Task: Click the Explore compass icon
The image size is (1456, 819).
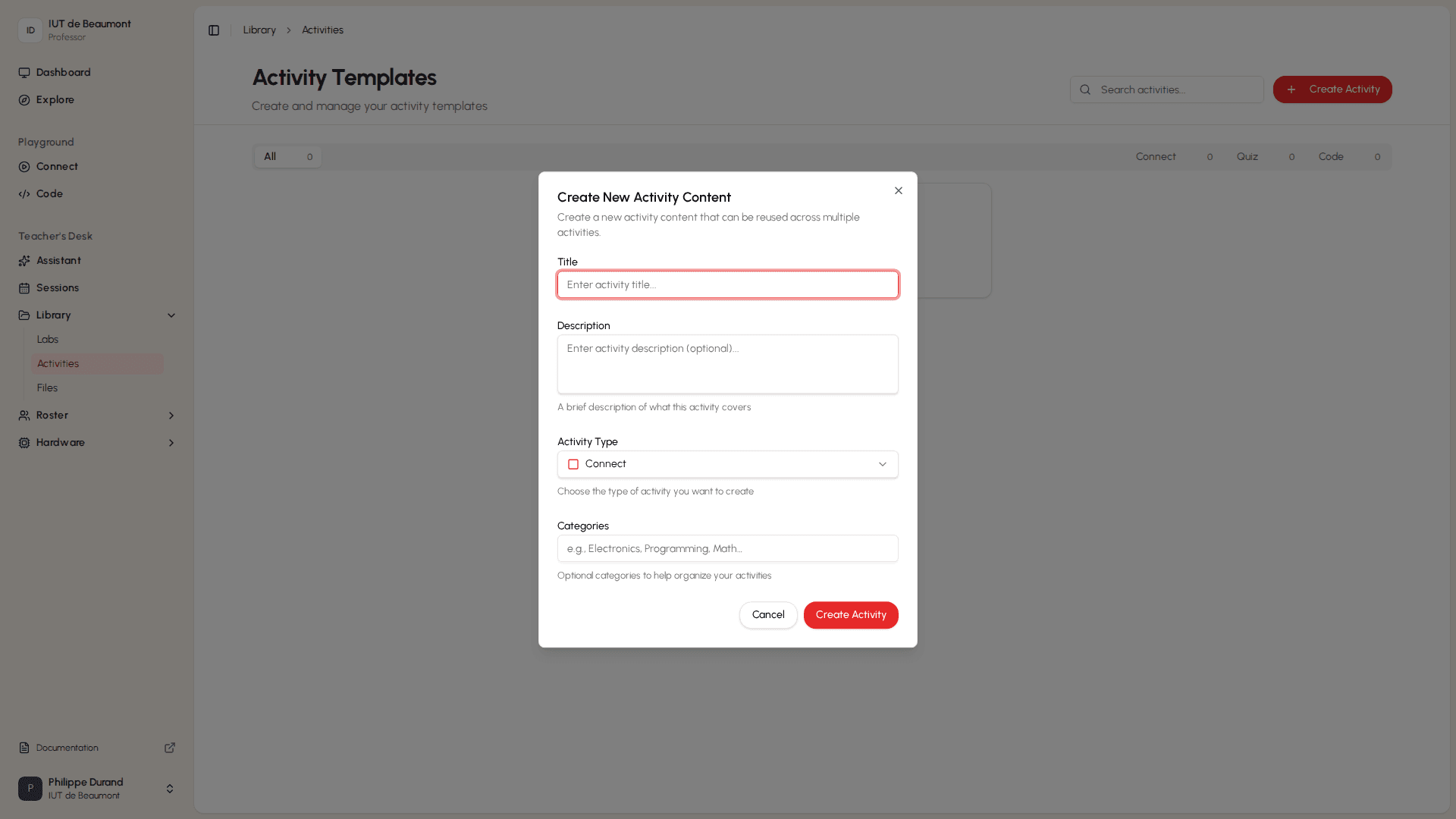Action: click(x=24, y=100)
